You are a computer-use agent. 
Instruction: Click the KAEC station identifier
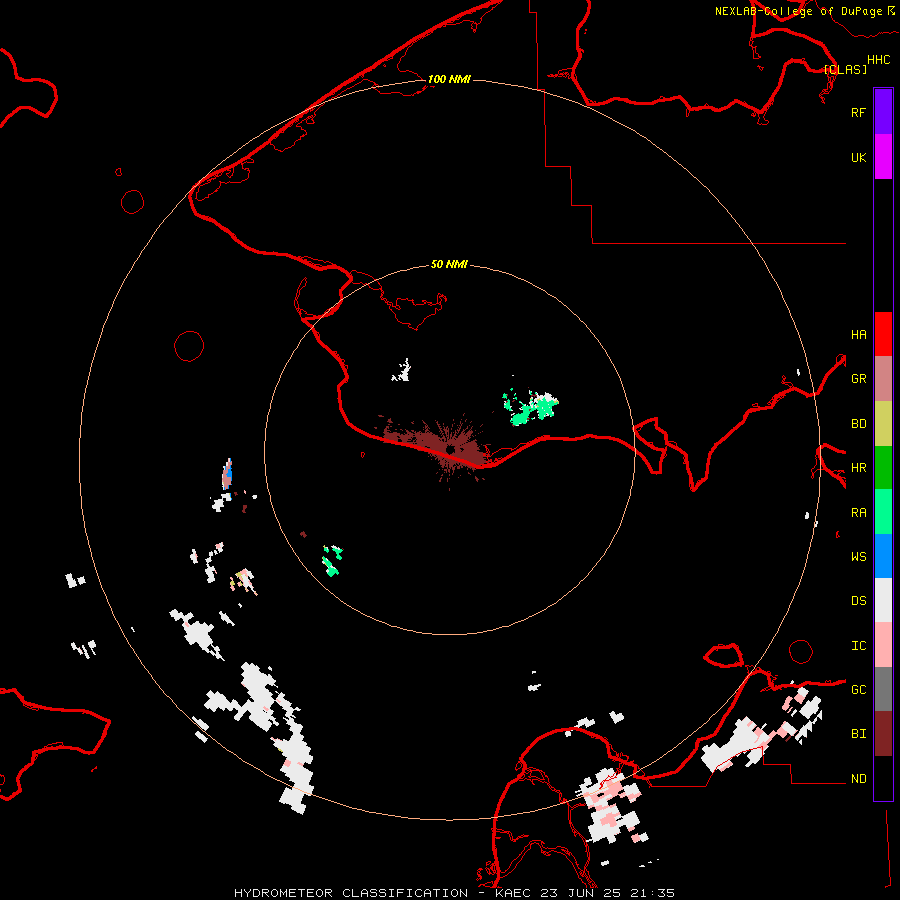tap(514, 893)
